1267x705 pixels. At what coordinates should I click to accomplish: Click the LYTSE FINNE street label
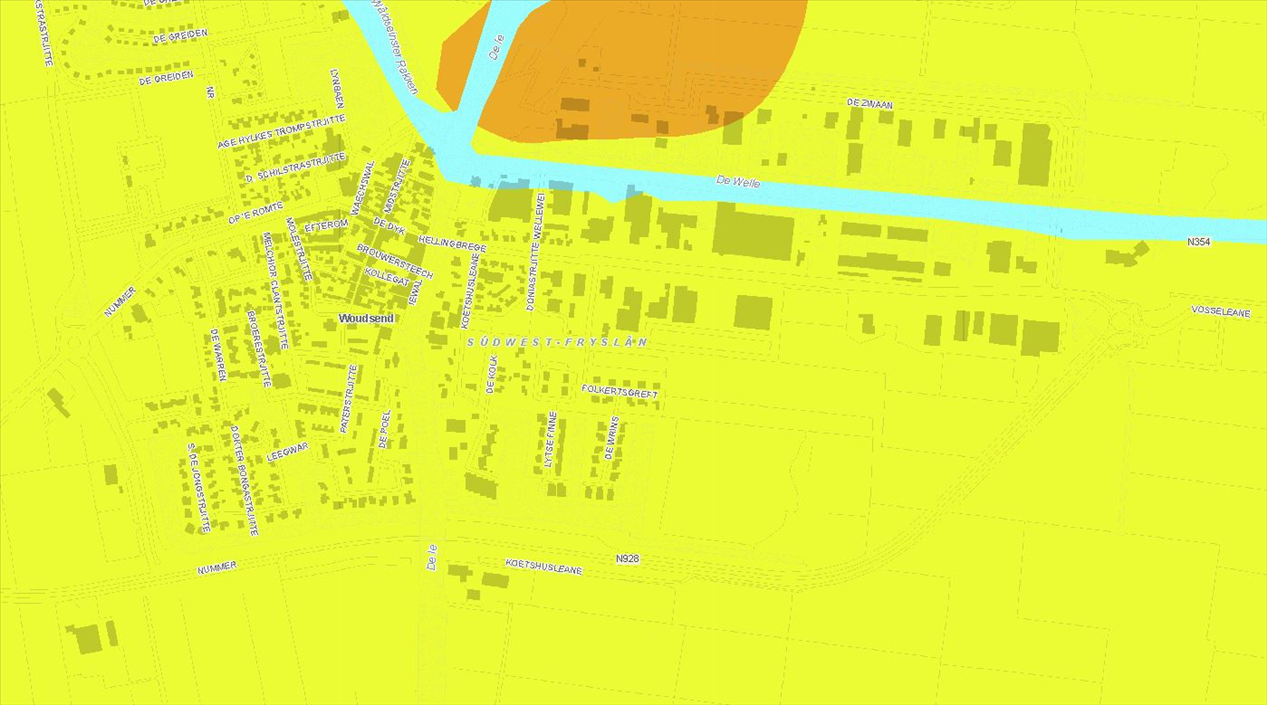(550, 439)
